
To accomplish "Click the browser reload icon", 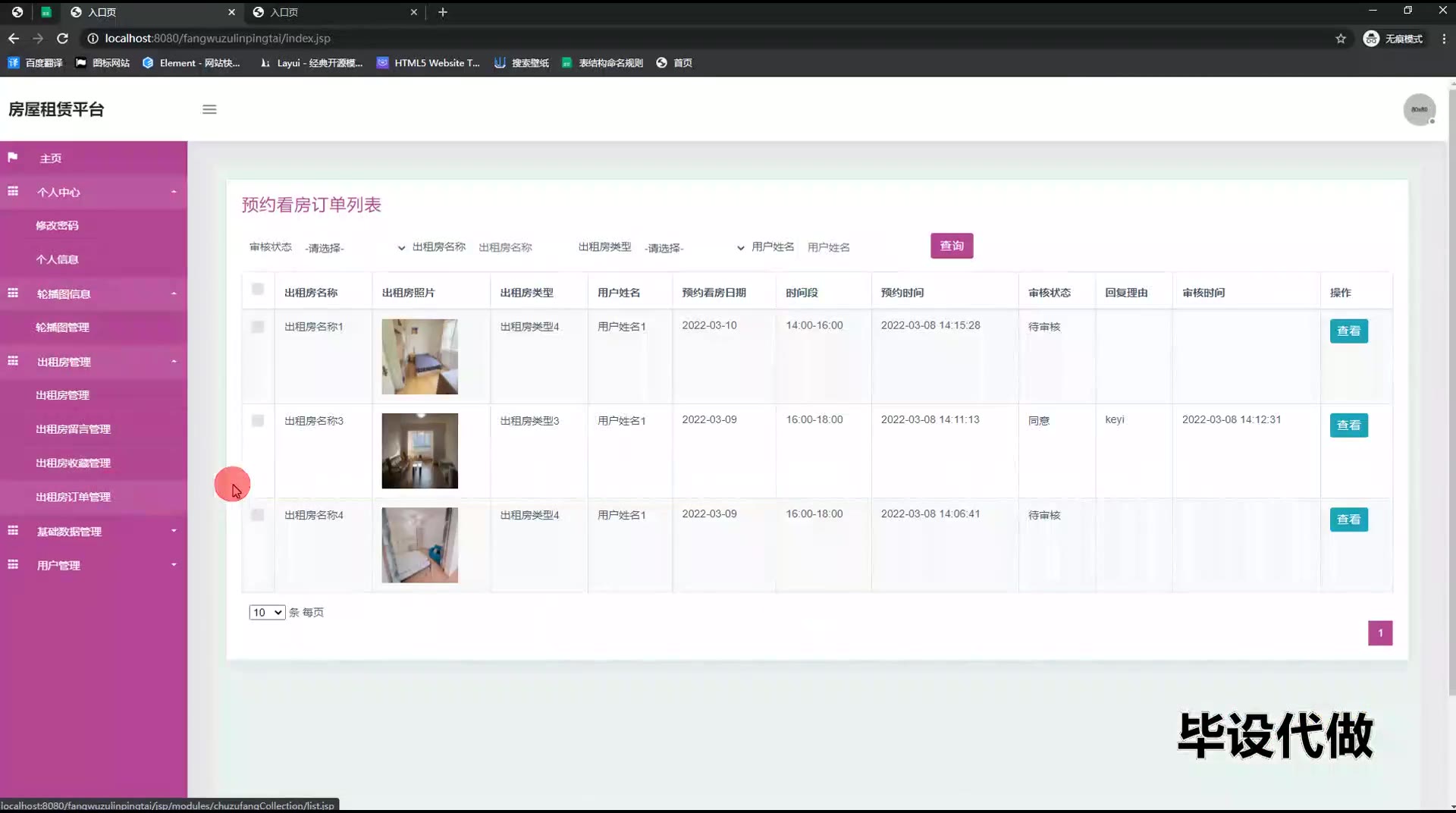I will point(63,38).
